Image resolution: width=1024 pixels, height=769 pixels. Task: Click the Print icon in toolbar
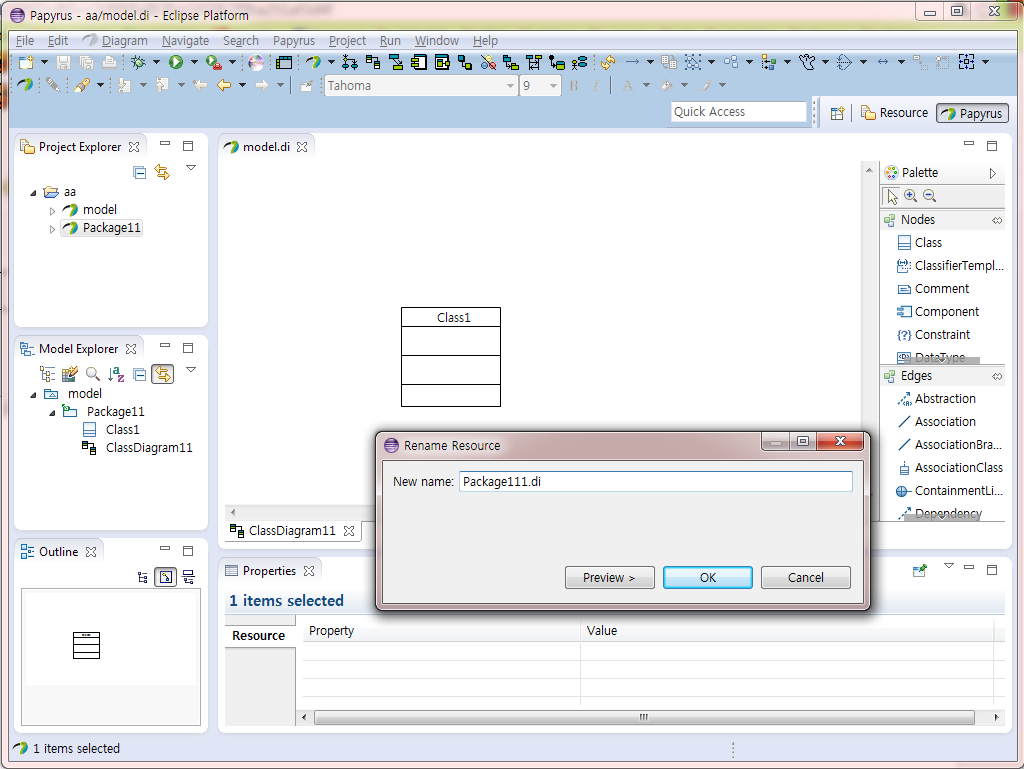tap(110, 62)
